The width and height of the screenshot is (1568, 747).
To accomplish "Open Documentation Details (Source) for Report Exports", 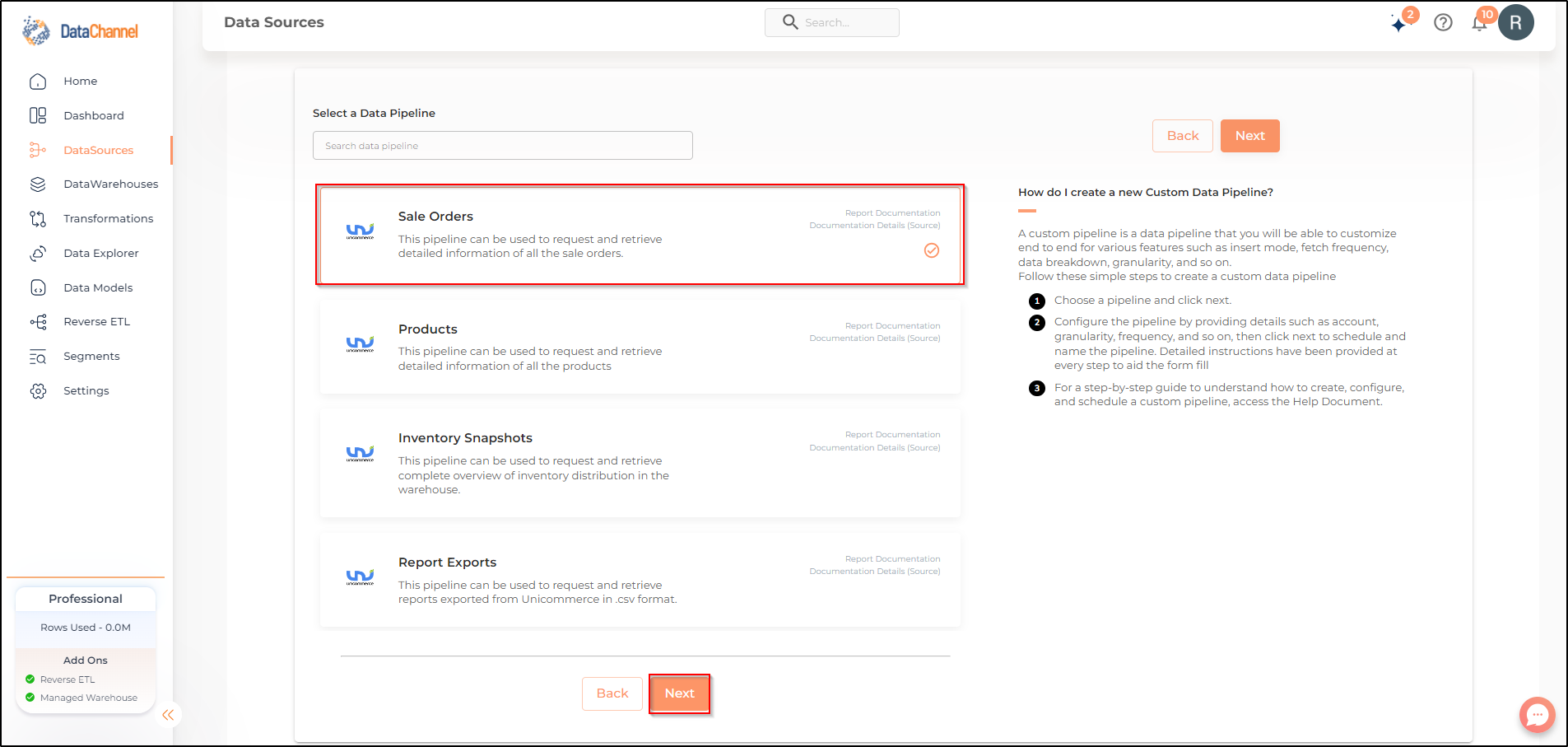I will coord(875,572).
